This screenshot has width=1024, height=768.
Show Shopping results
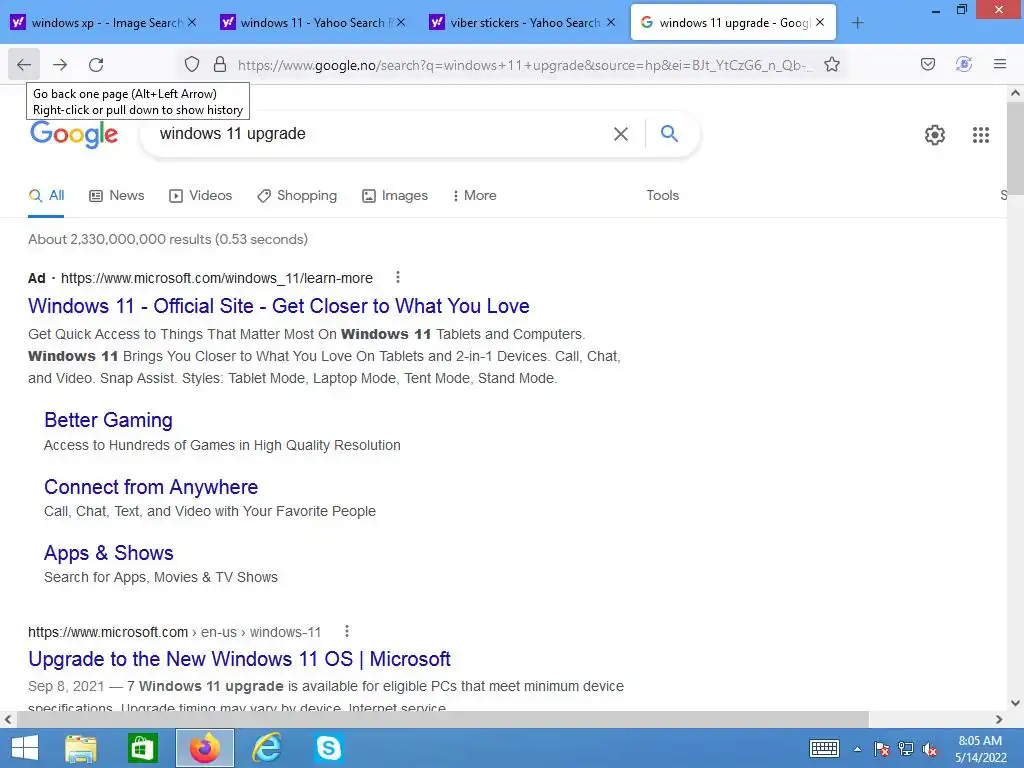point(297,195)
